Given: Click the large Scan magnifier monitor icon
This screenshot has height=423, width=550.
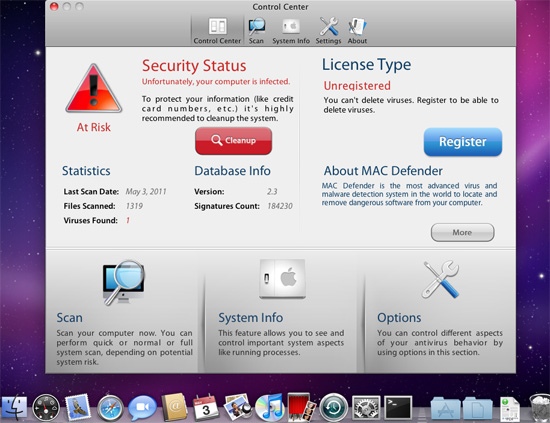Looking at the screenshot, I should 123,282.
